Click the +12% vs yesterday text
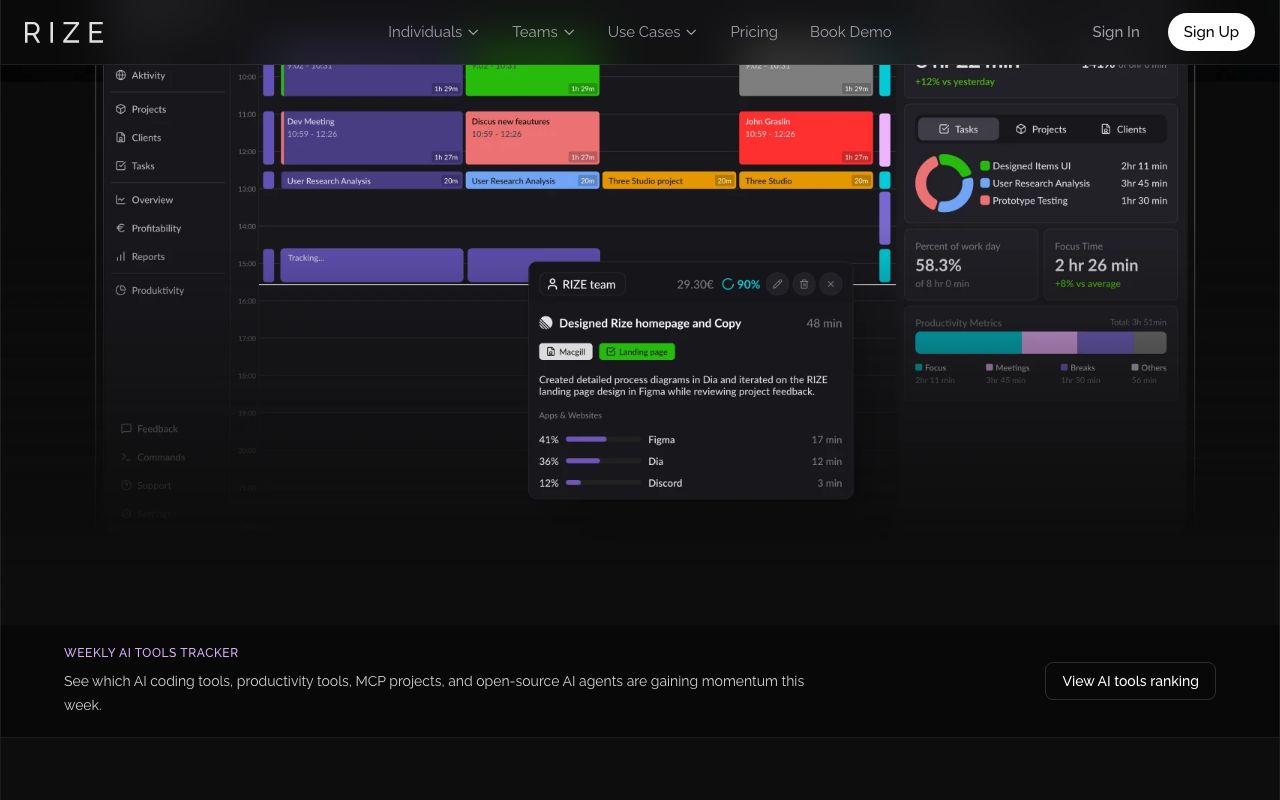The height and width of the screenshot is (800, 1280). click(x=955, y=82)
